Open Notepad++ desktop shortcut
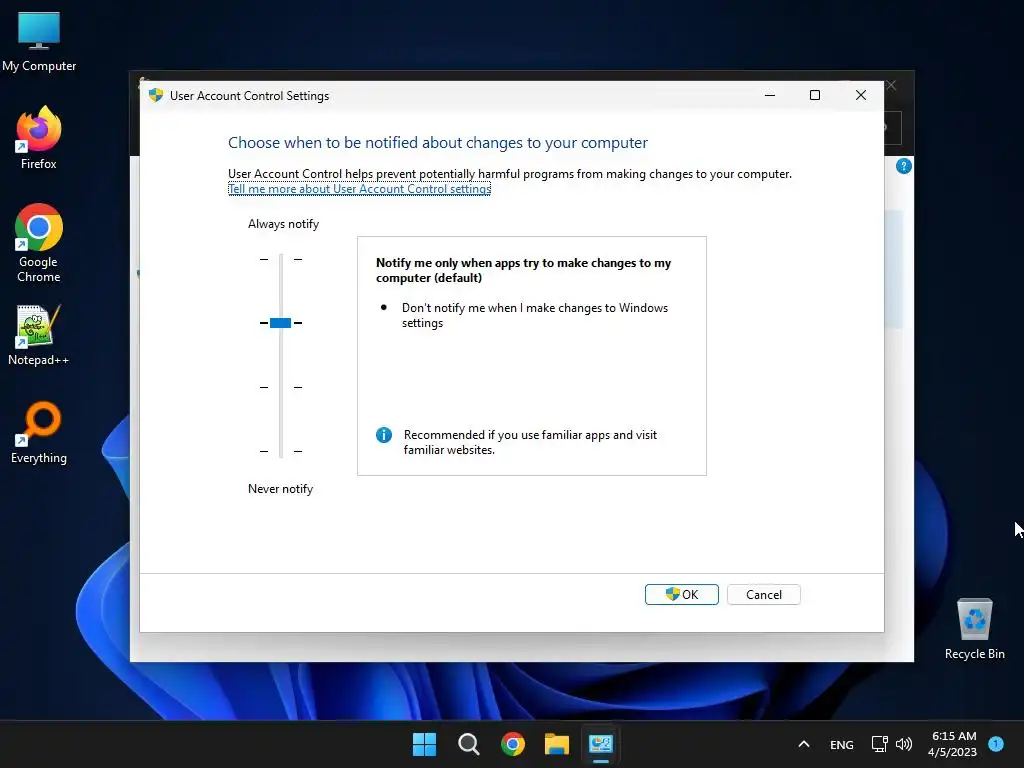 (x=39, y=334)
